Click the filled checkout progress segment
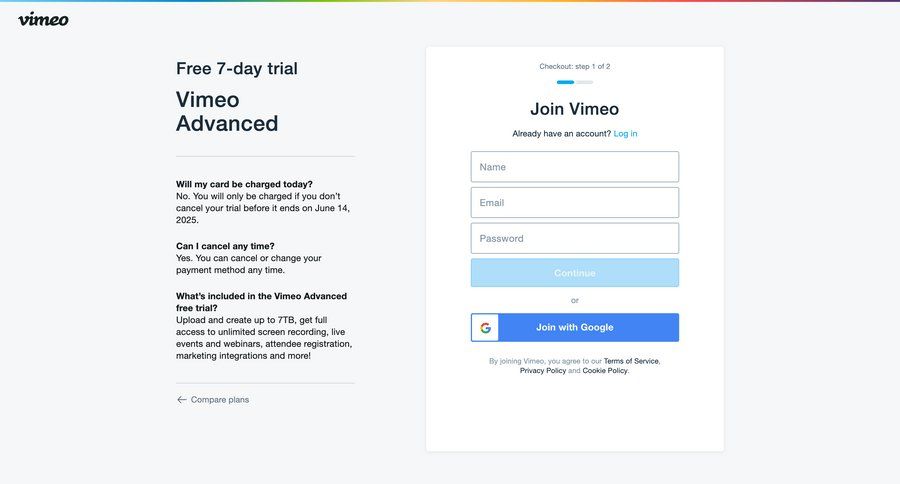 tap(566, 82)
